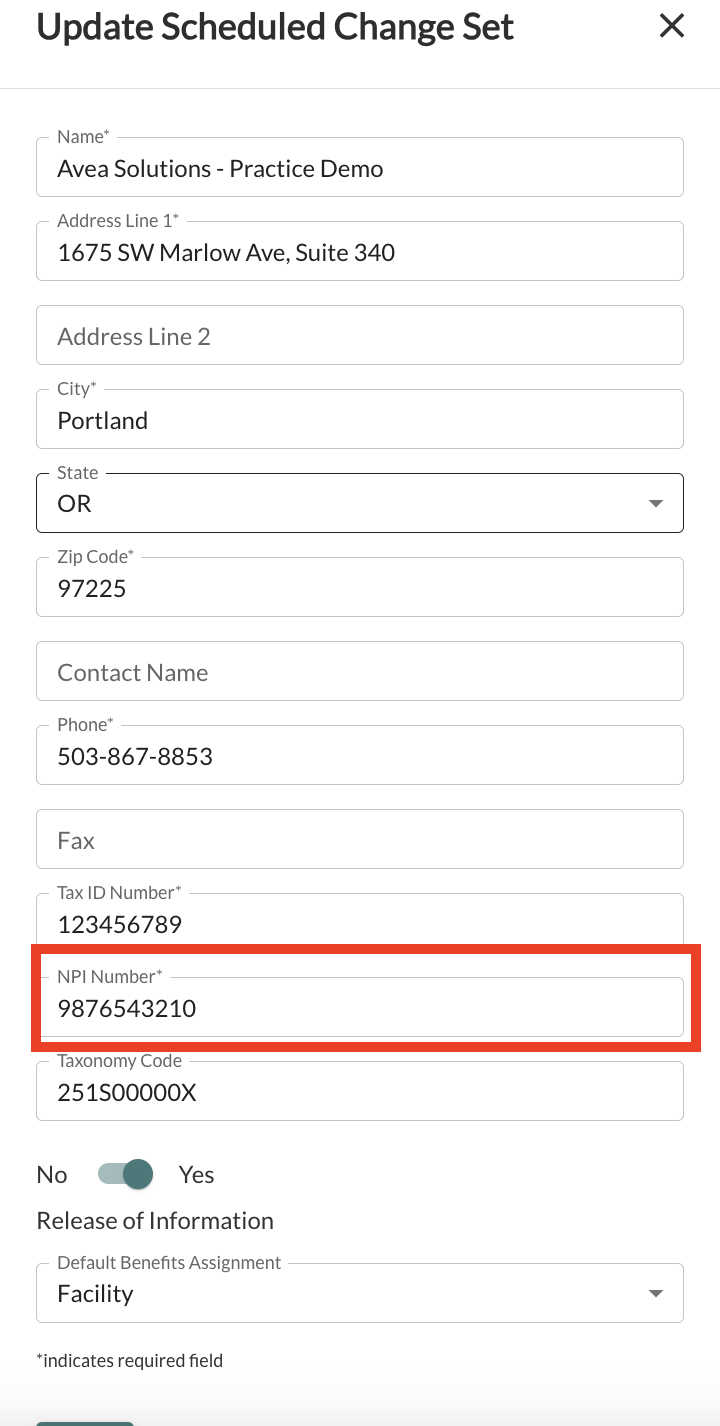Click the partially visible green button at bottom

point(85,1422)
